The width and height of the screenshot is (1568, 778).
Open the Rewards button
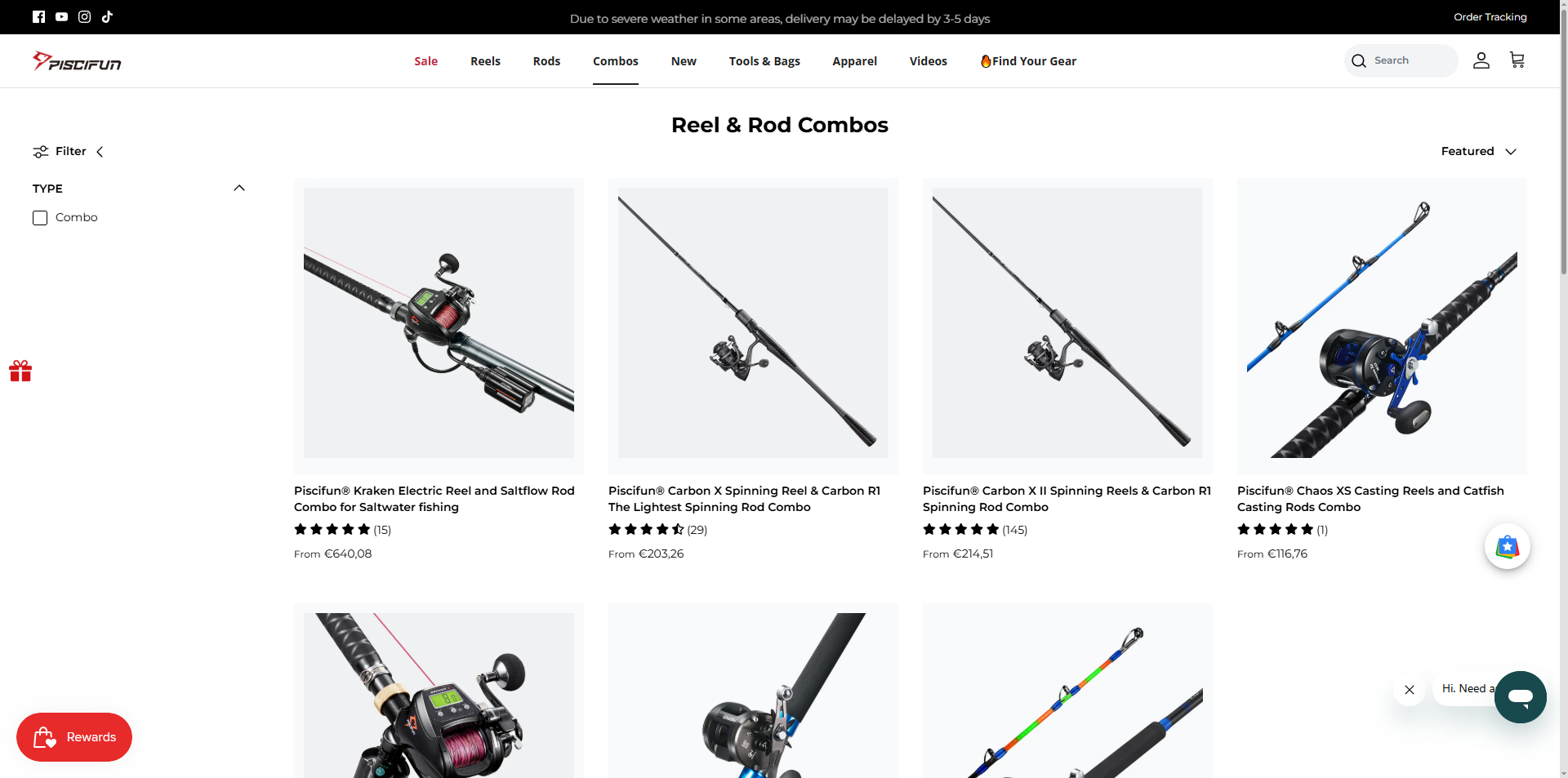point(74,737)
